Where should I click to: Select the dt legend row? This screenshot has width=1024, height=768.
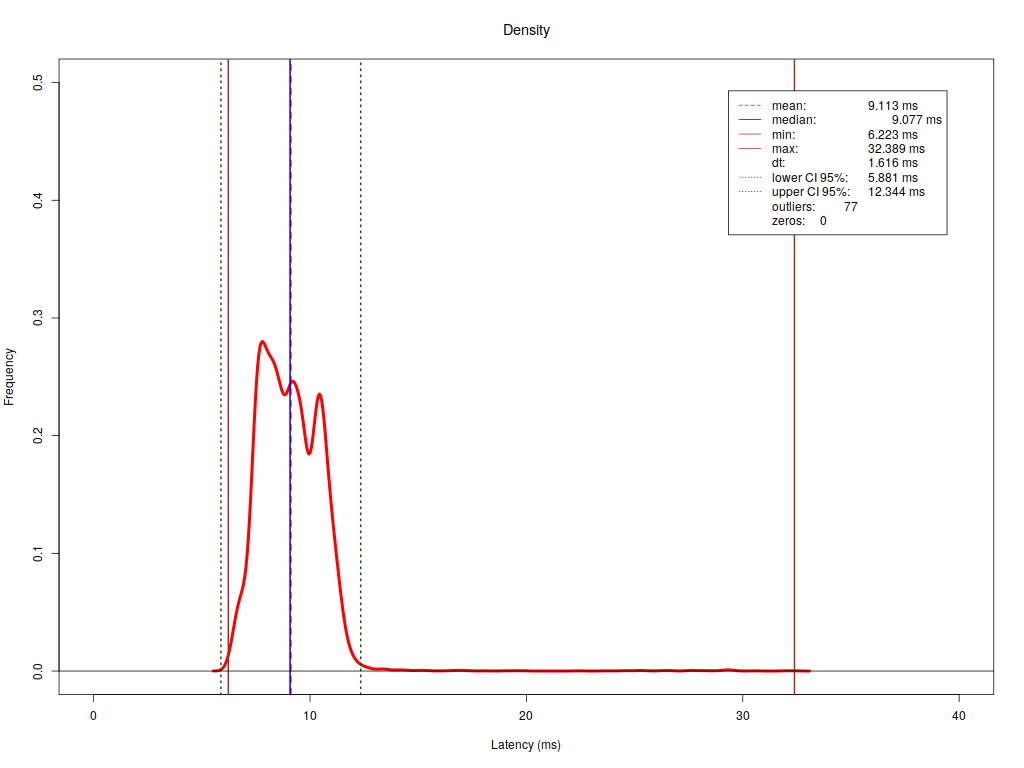click(778, 163)
